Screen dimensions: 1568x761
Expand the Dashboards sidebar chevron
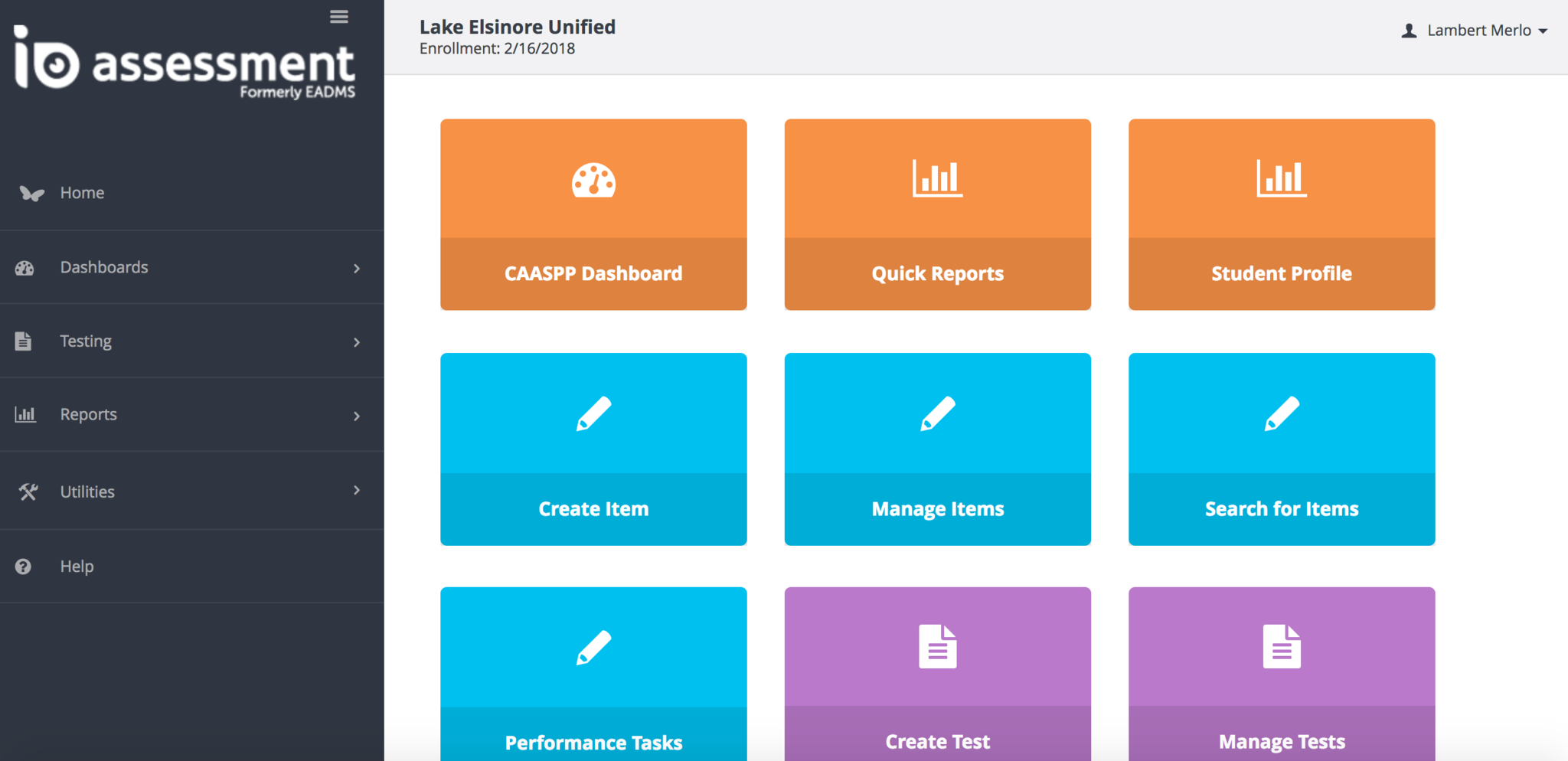click(x=357, y=268)
